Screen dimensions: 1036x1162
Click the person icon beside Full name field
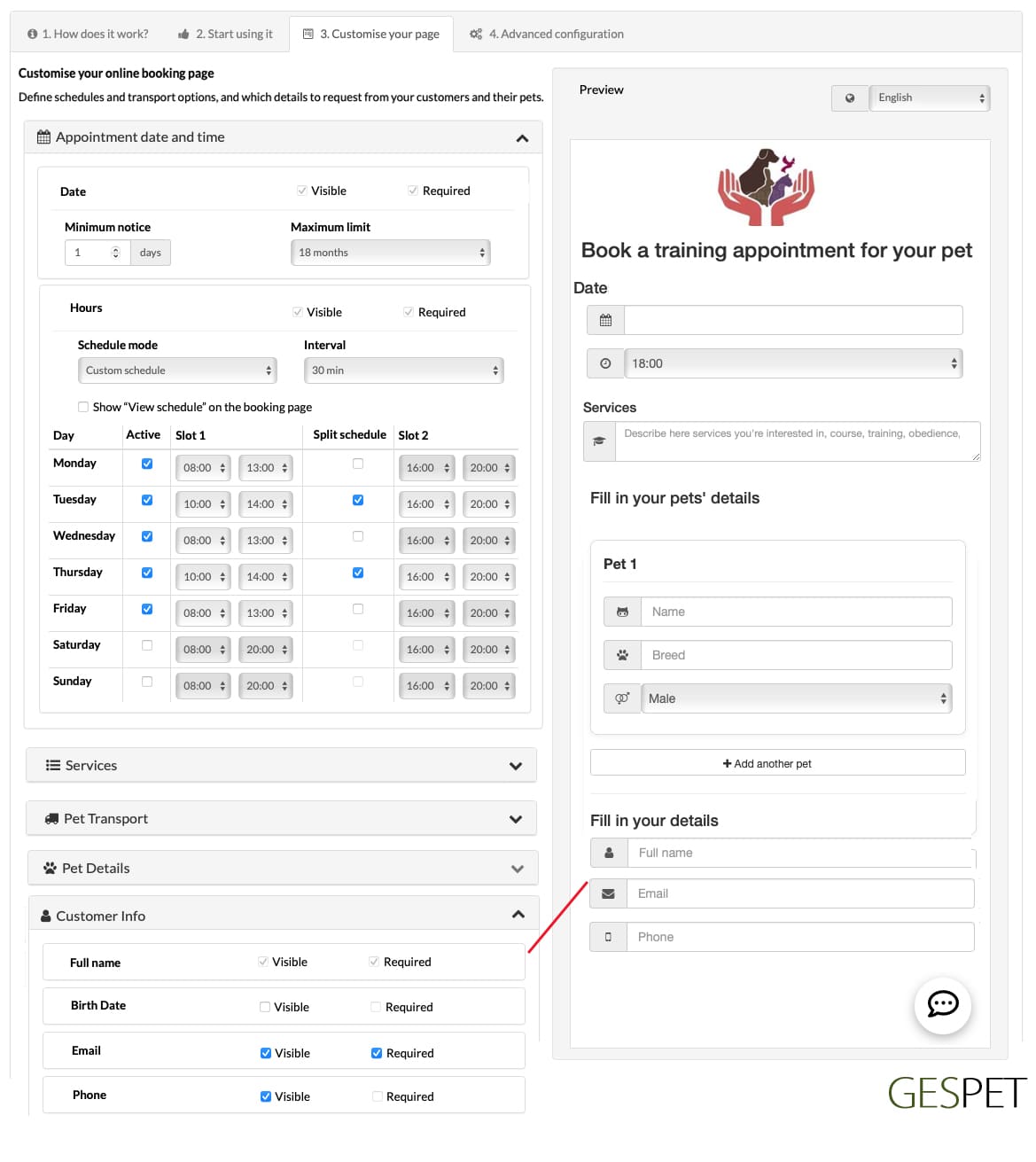click(609, 853)
